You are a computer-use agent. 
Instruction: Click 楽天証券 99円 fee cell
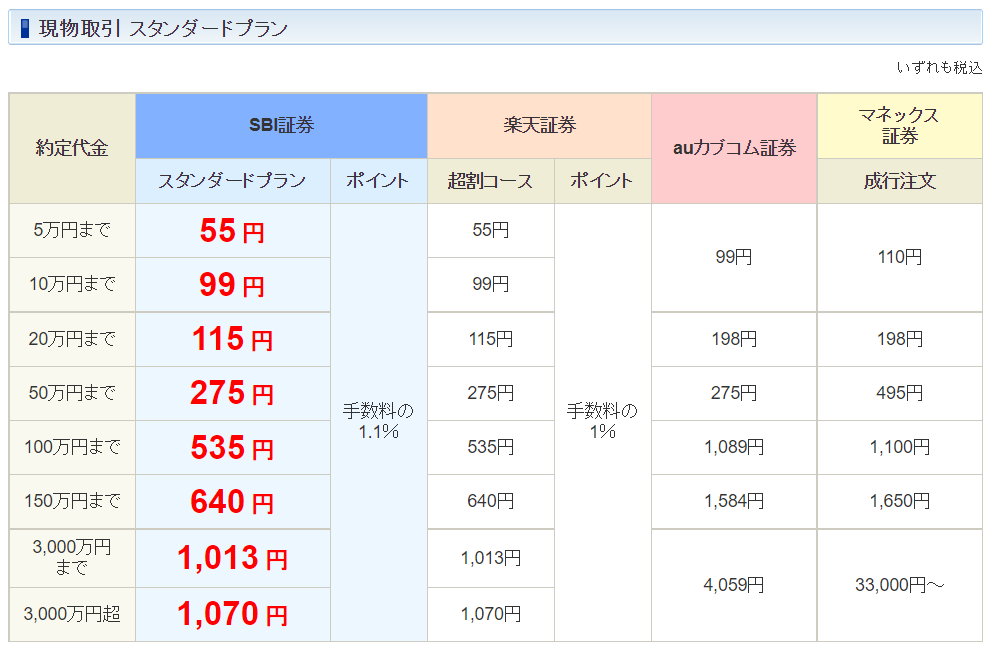tap(490, 284)
